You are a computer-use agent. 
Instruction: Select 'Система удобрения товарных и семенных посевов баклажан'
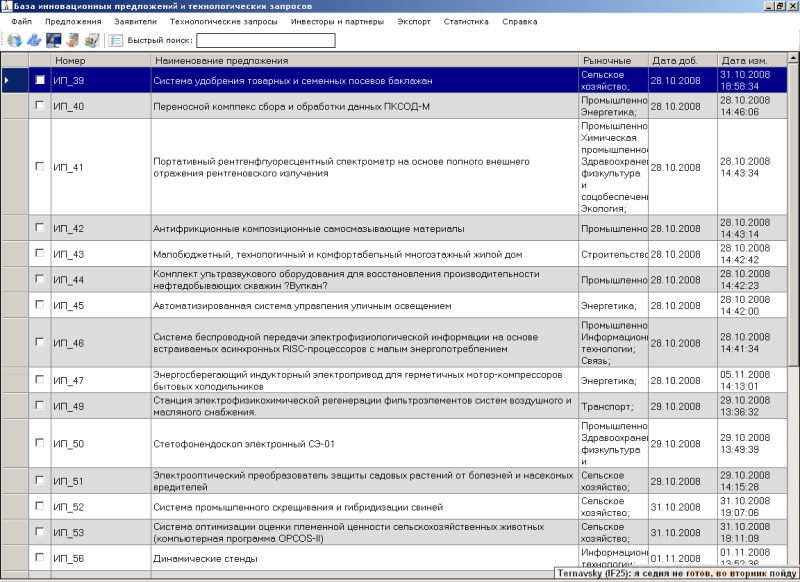tap(365, 81)
